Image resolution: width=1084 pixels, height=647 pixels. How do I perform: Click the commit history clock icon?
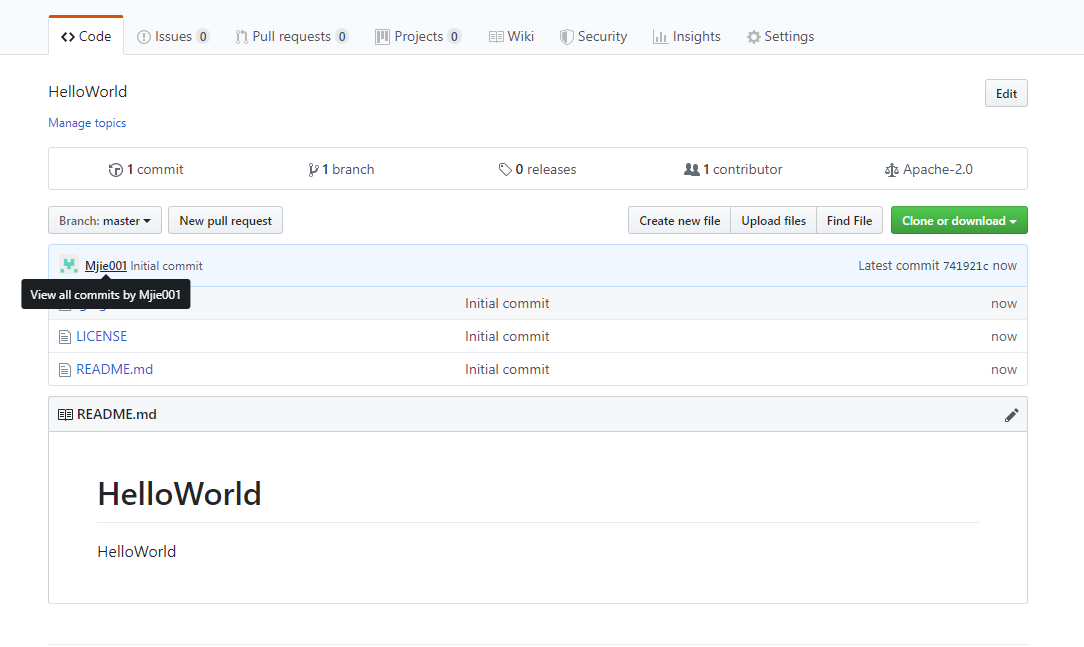115,170
